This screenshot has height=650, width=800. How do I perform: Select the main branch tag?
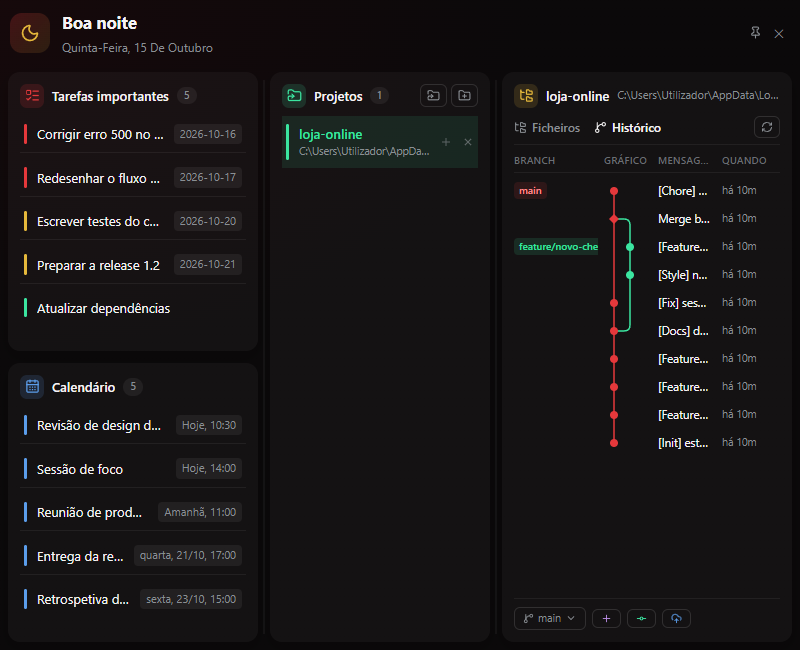[x=530, y=191]
